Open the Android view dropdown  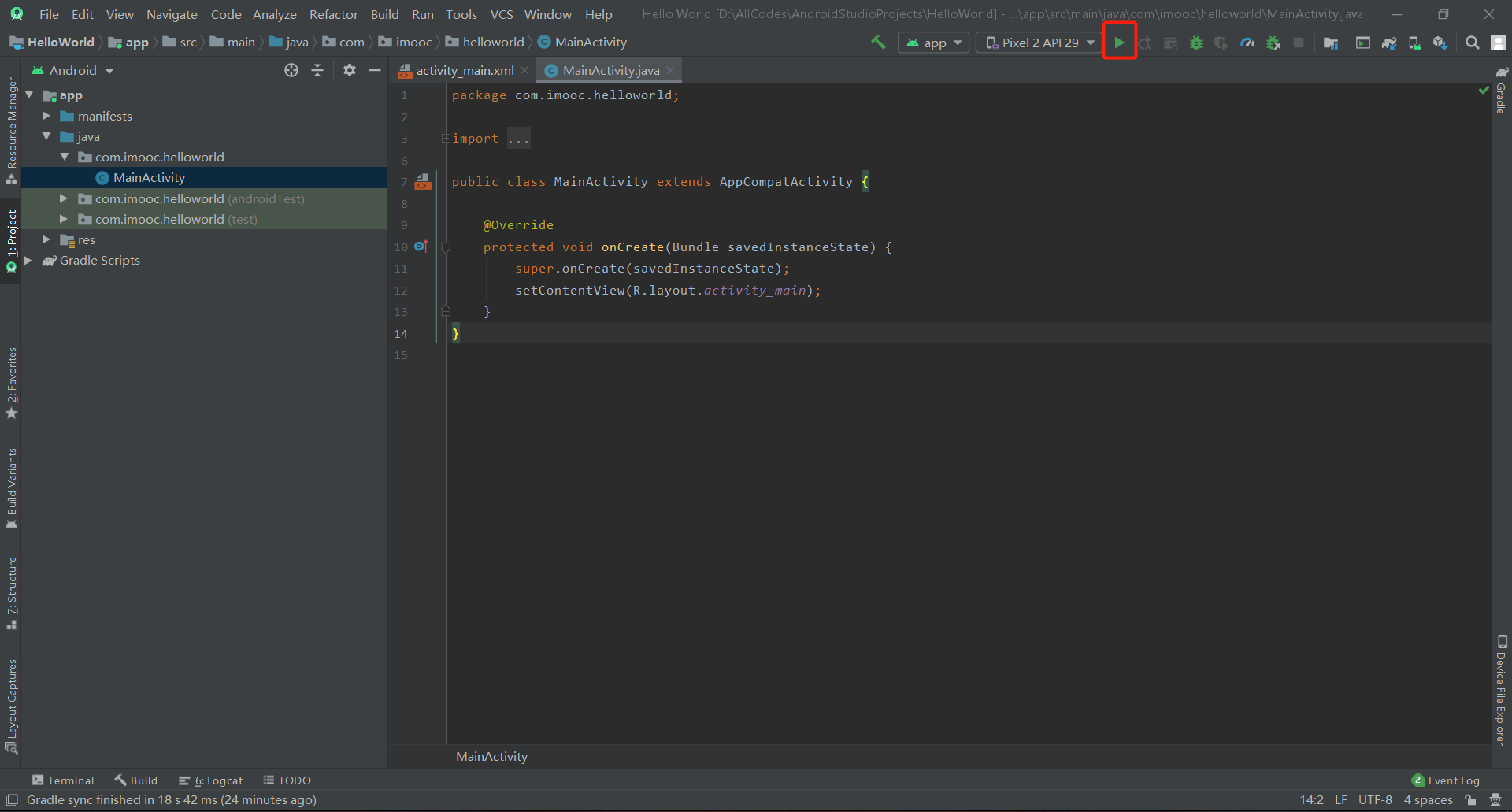[x=72, y=70]
